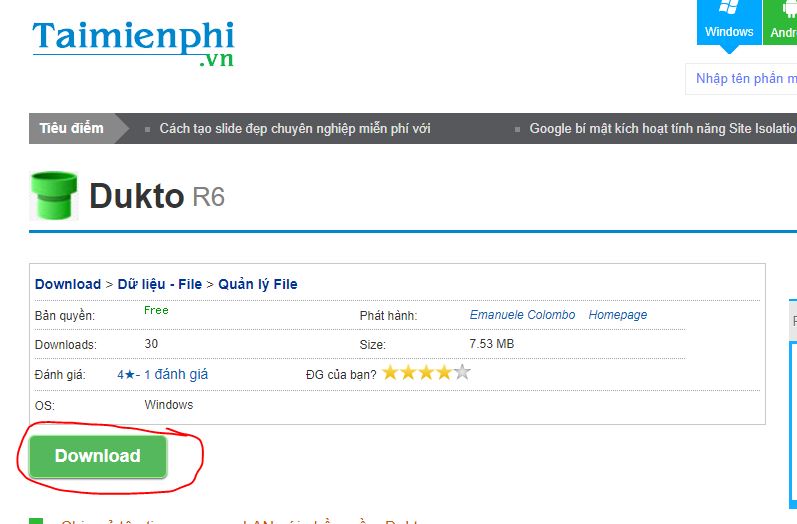Visit publisher Emanuele Colombo's link

pyautogui.click(x=522, y=315)
